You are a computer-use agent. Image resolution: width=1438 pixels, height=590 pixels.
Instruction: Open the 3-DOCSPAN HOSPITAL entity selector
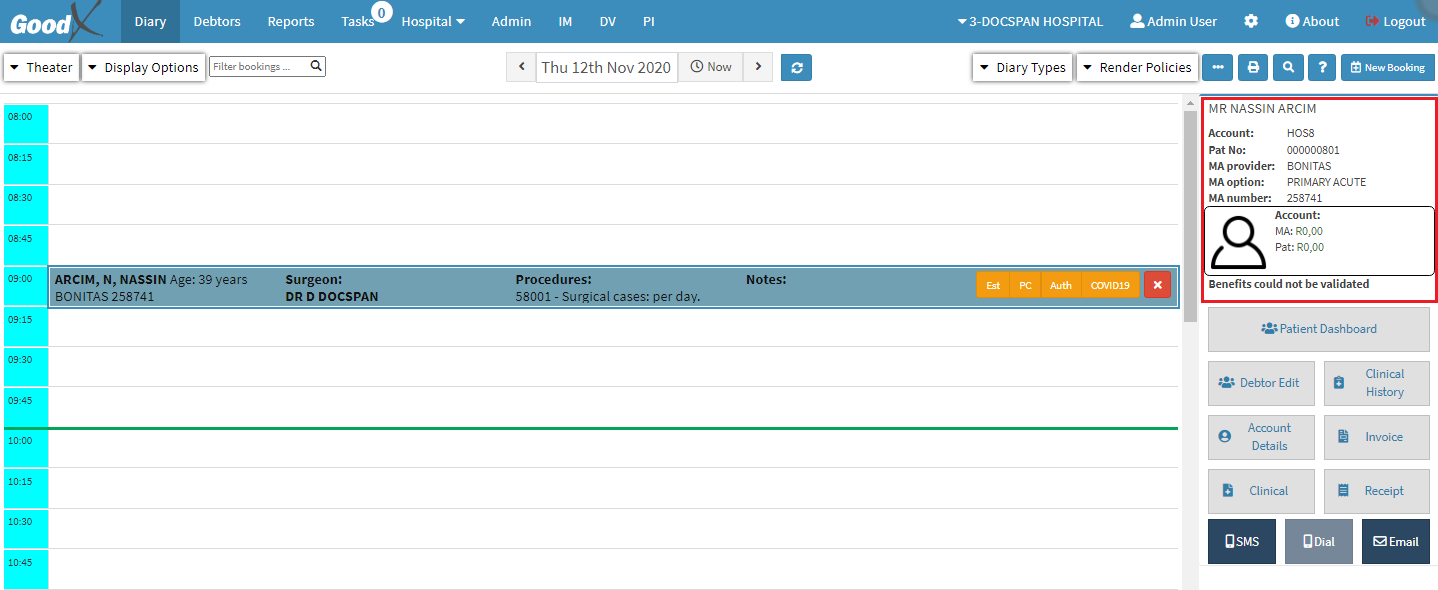[1030, 21]
